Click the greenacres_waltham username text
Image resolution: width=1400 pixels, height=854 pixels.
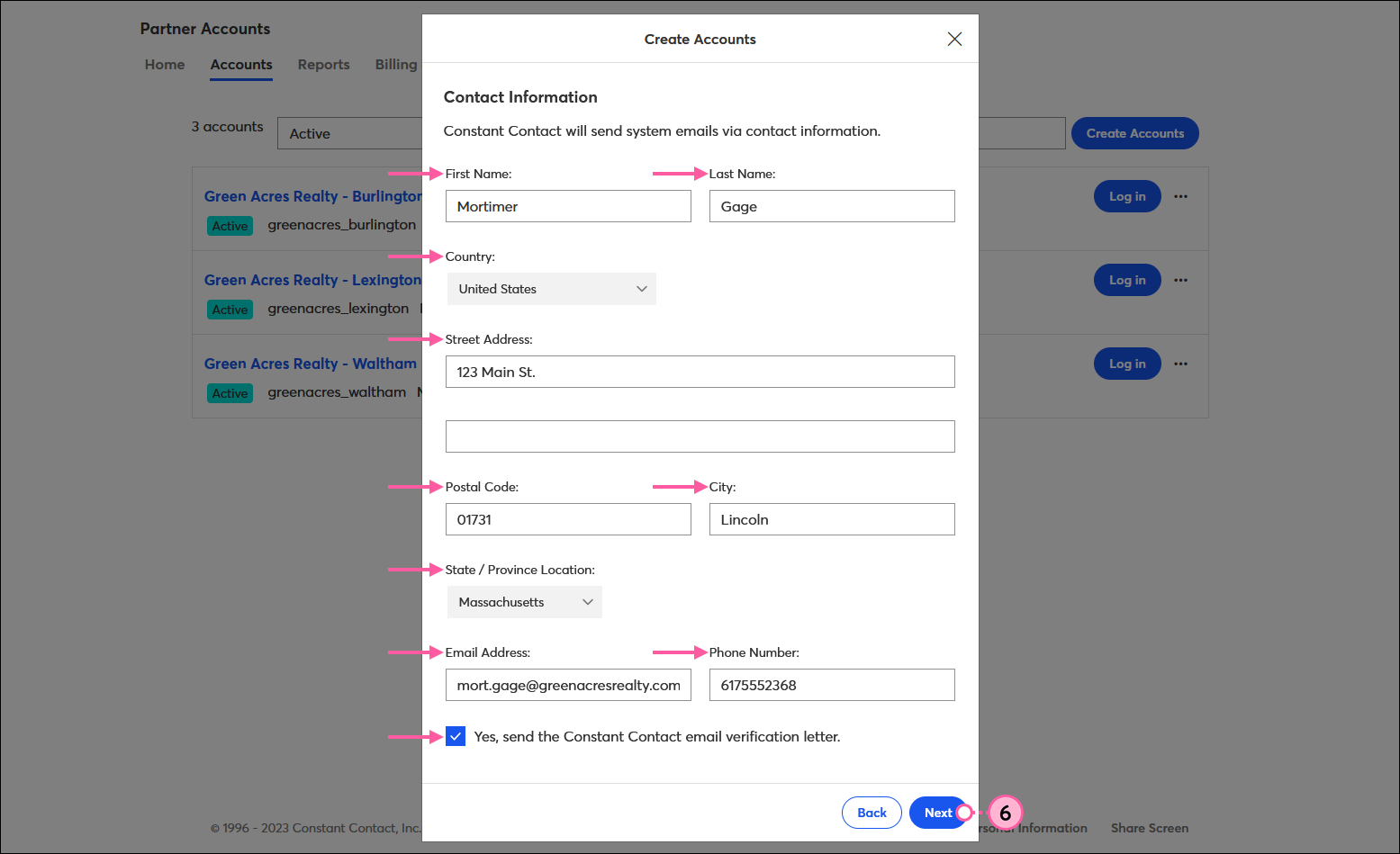tap(337, 392)
